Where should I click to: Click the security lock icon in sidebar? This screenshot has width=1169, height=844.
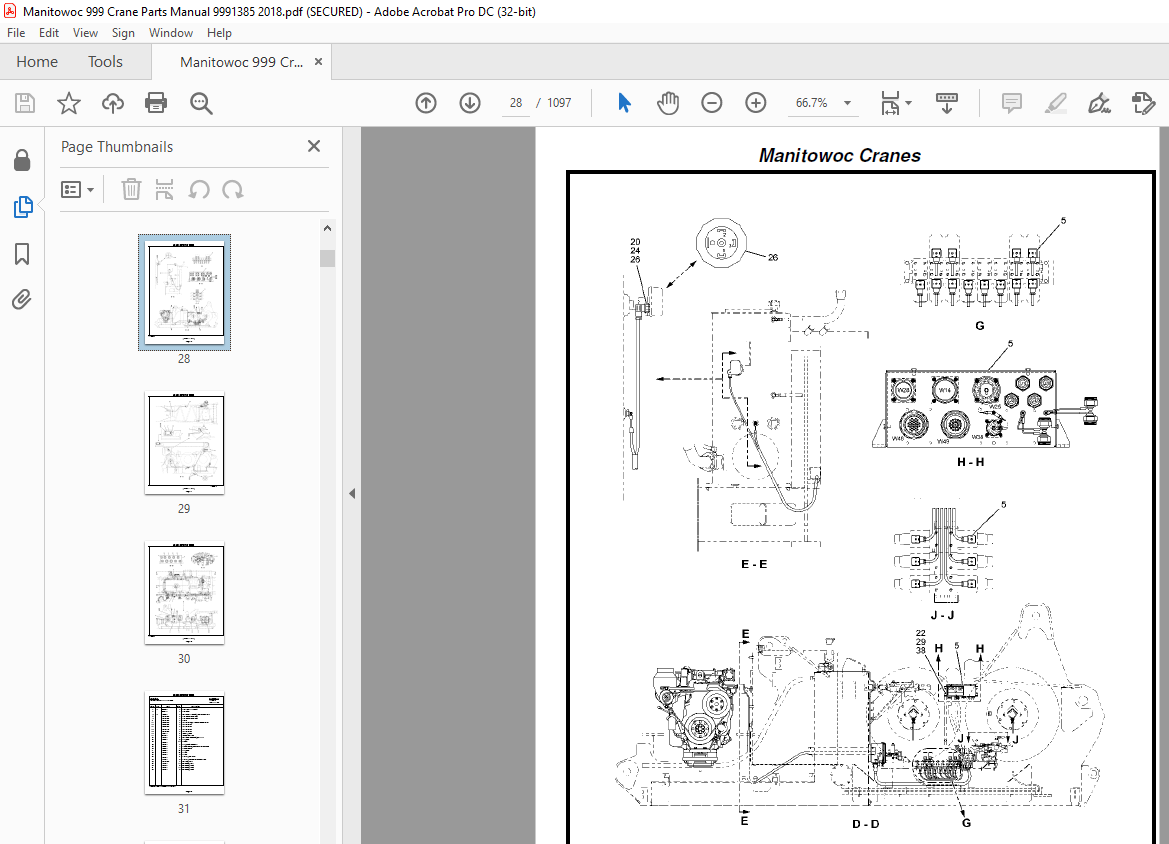pos(22,160)
